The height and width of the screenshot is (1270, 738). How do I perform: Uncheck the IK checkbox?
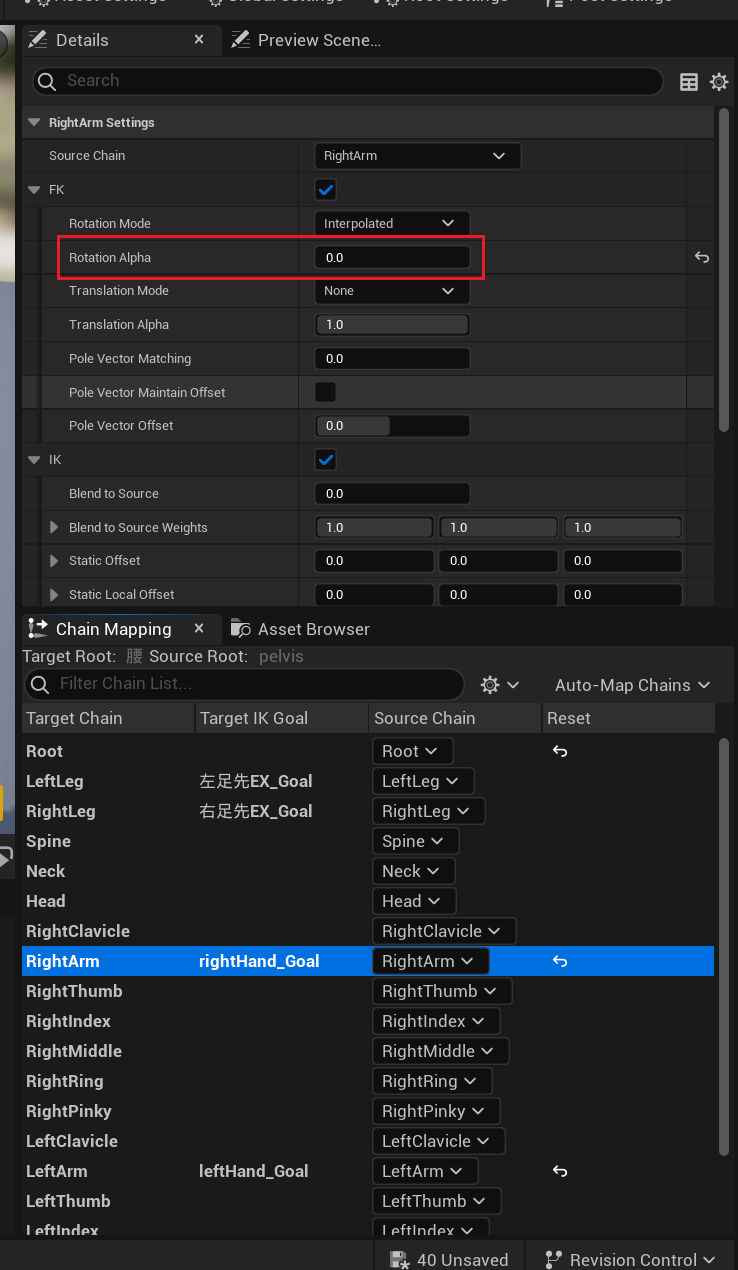[x=324, y=459]
